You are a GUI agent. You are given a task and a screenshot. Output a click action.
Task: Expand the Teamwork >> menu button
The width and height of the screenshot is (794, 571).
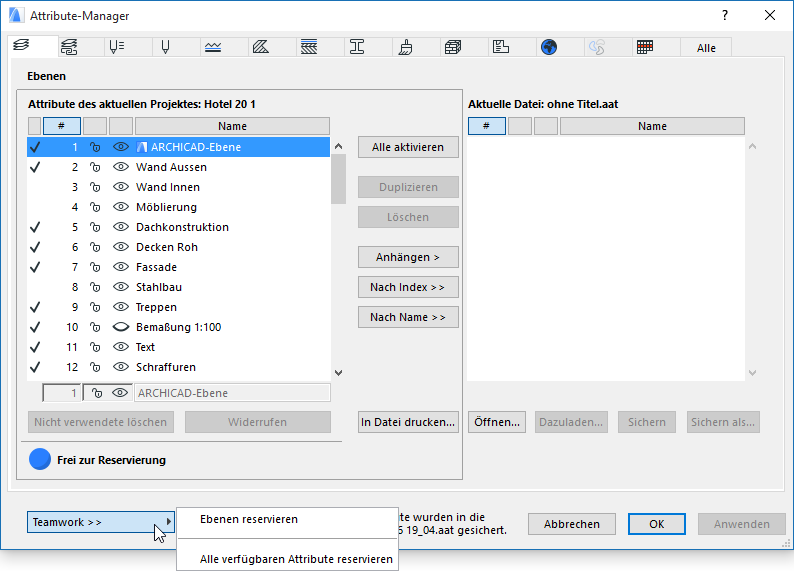[101, 522]
